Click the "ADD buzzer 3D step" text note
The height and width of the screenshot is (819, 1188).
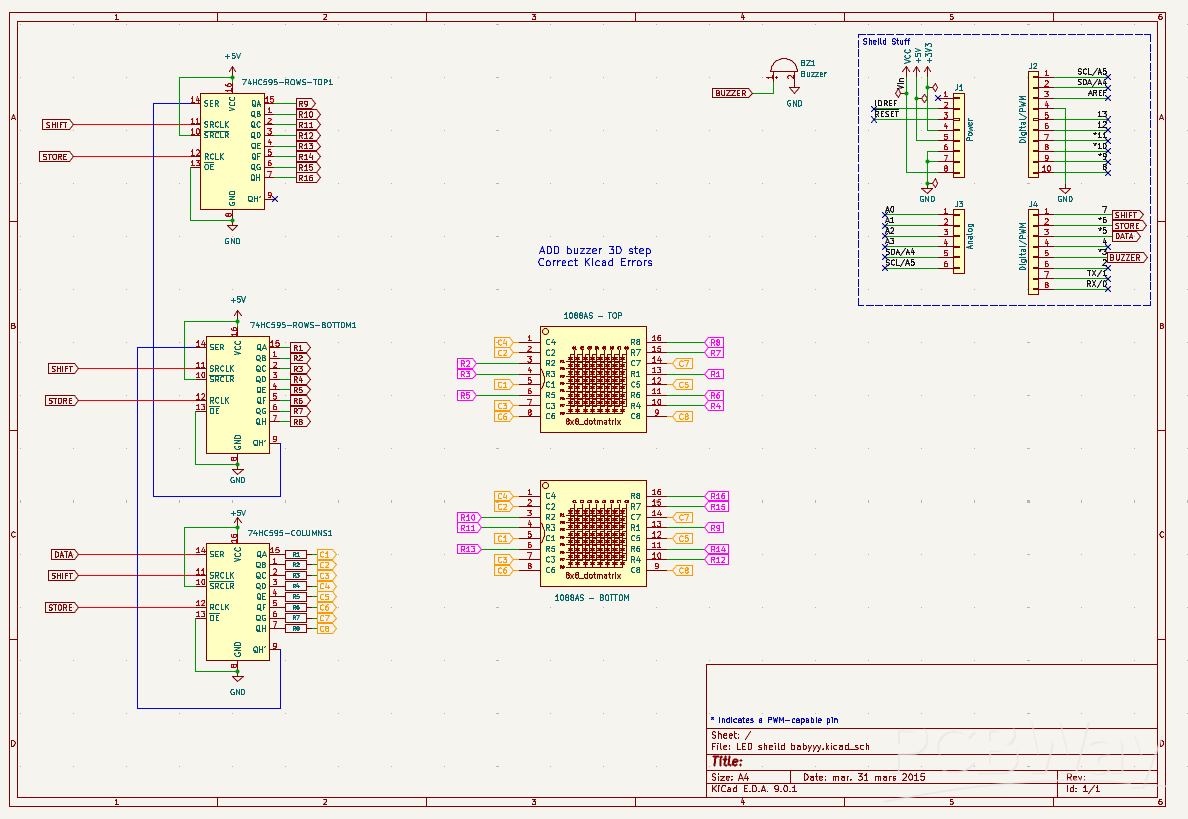pos(594,251)
